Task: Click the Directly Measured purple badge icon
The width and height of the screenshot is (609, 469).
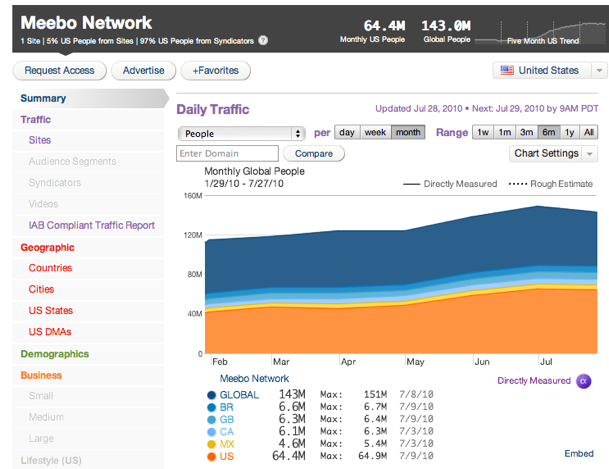Action: pyautogui.click(x=583, y=381)
